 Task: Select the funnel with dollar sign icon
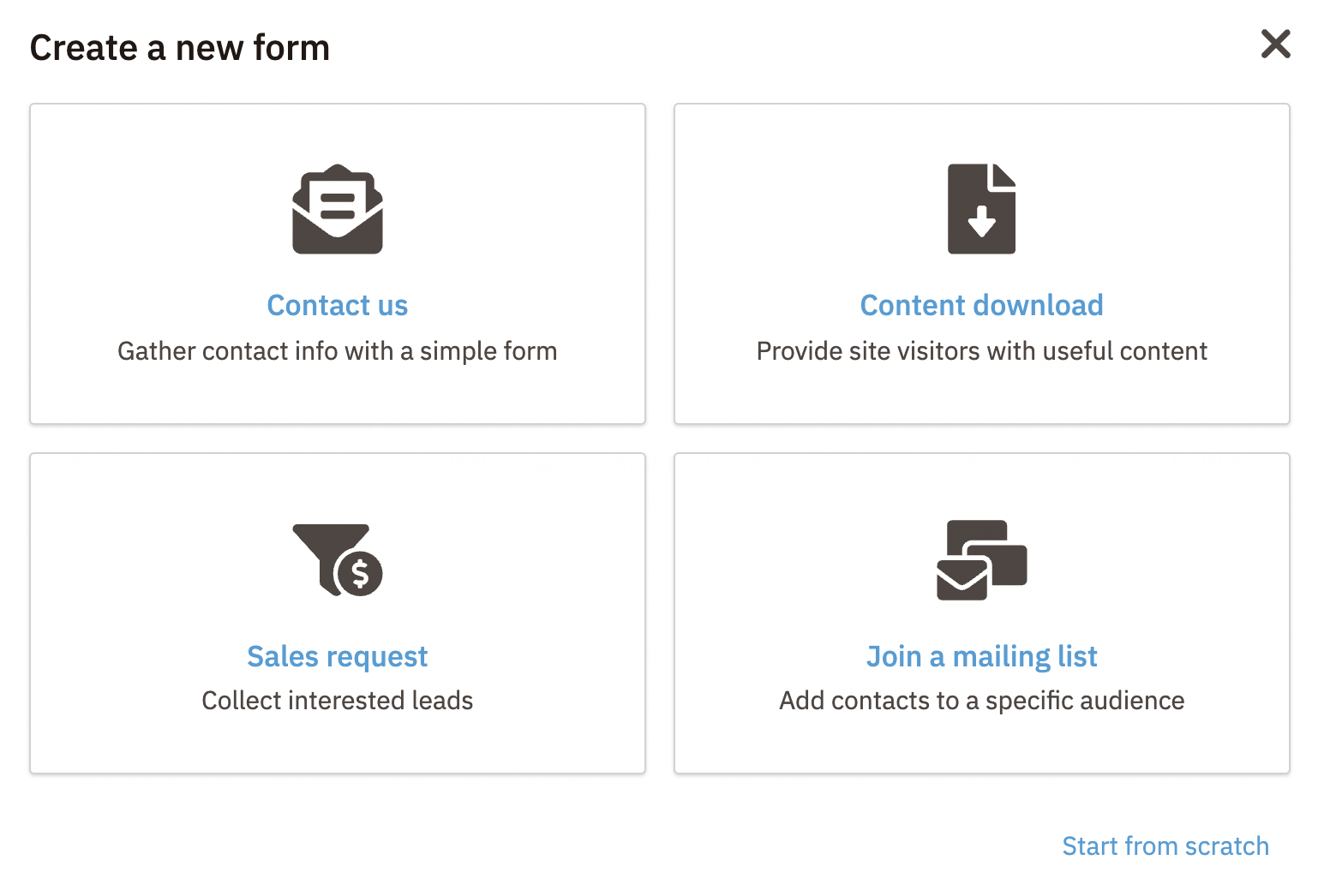tap(338, 560)
